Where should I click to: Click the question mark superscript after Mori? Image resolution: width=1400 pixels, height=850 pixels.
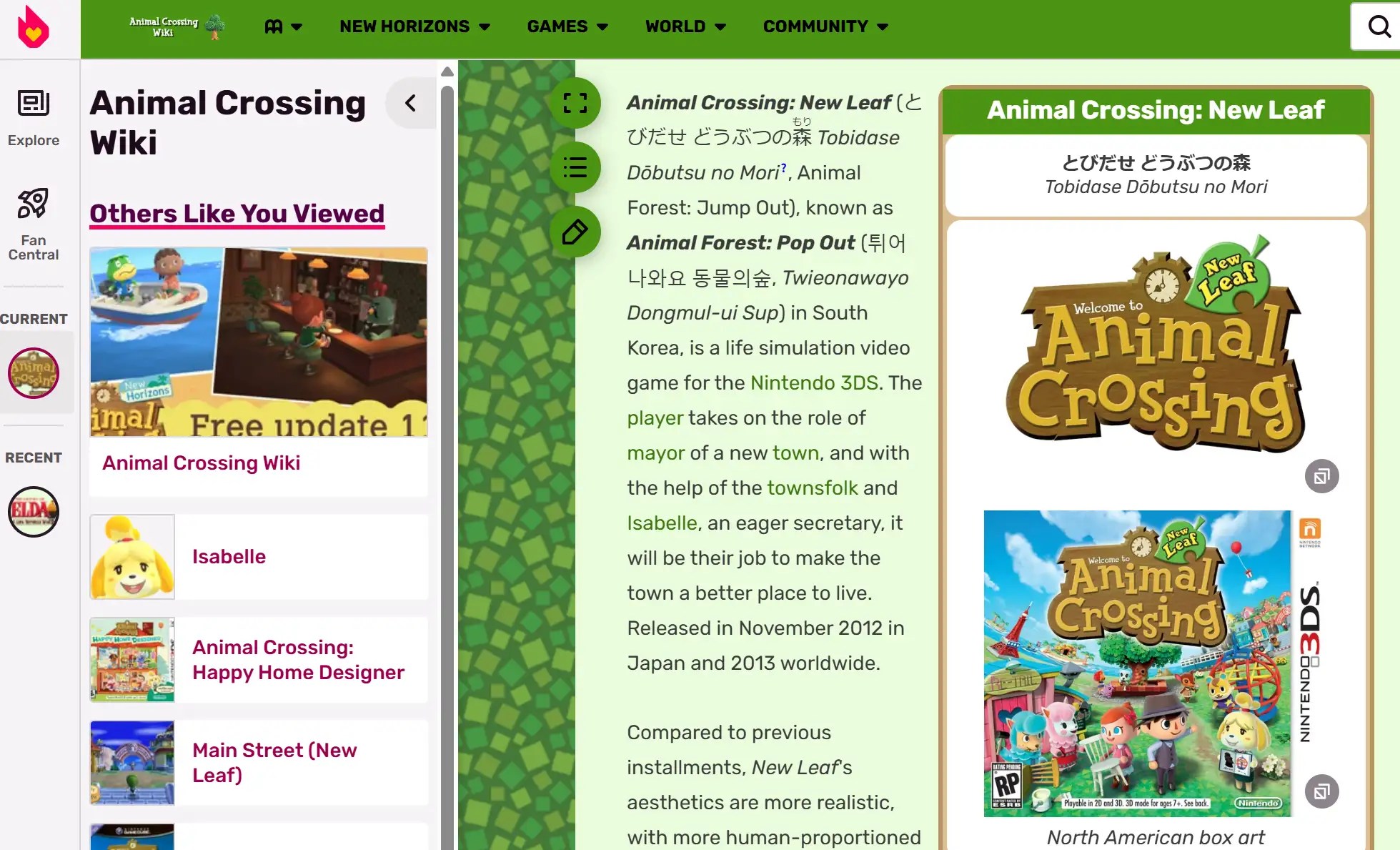(x=783, y=168)
